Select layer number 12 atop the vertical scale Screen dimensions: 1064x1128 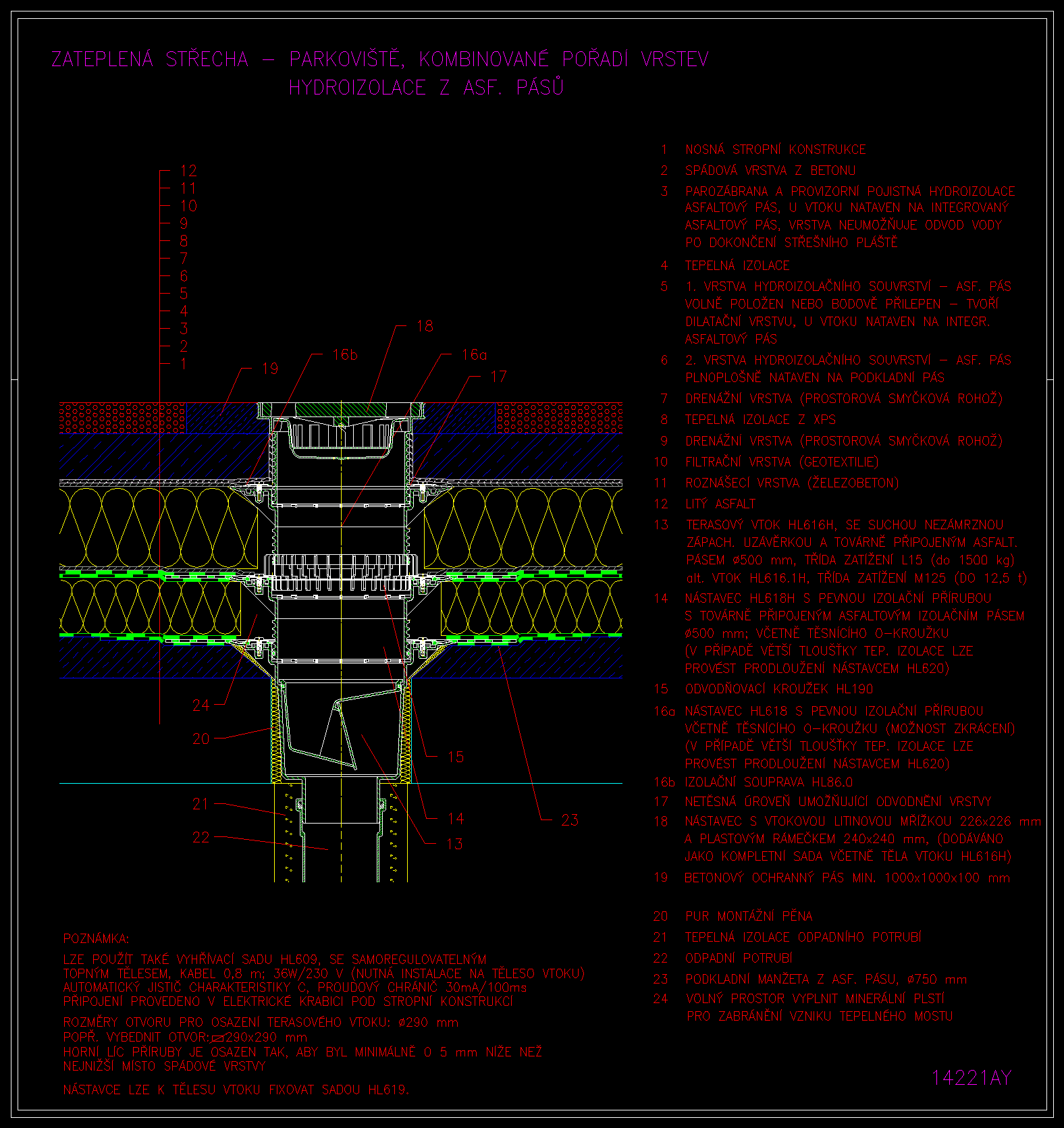pyautogui.click(x=188, y=171)
